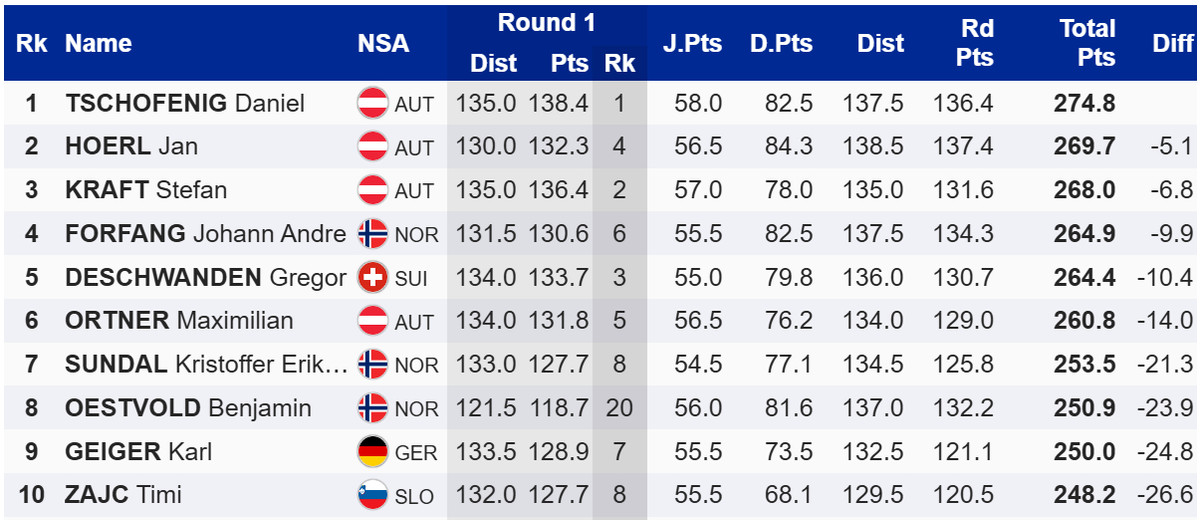Click Germany flag in Geiger Karl row
The image size is (1200, 520).
pyautogui.click(x=373, y=452)
